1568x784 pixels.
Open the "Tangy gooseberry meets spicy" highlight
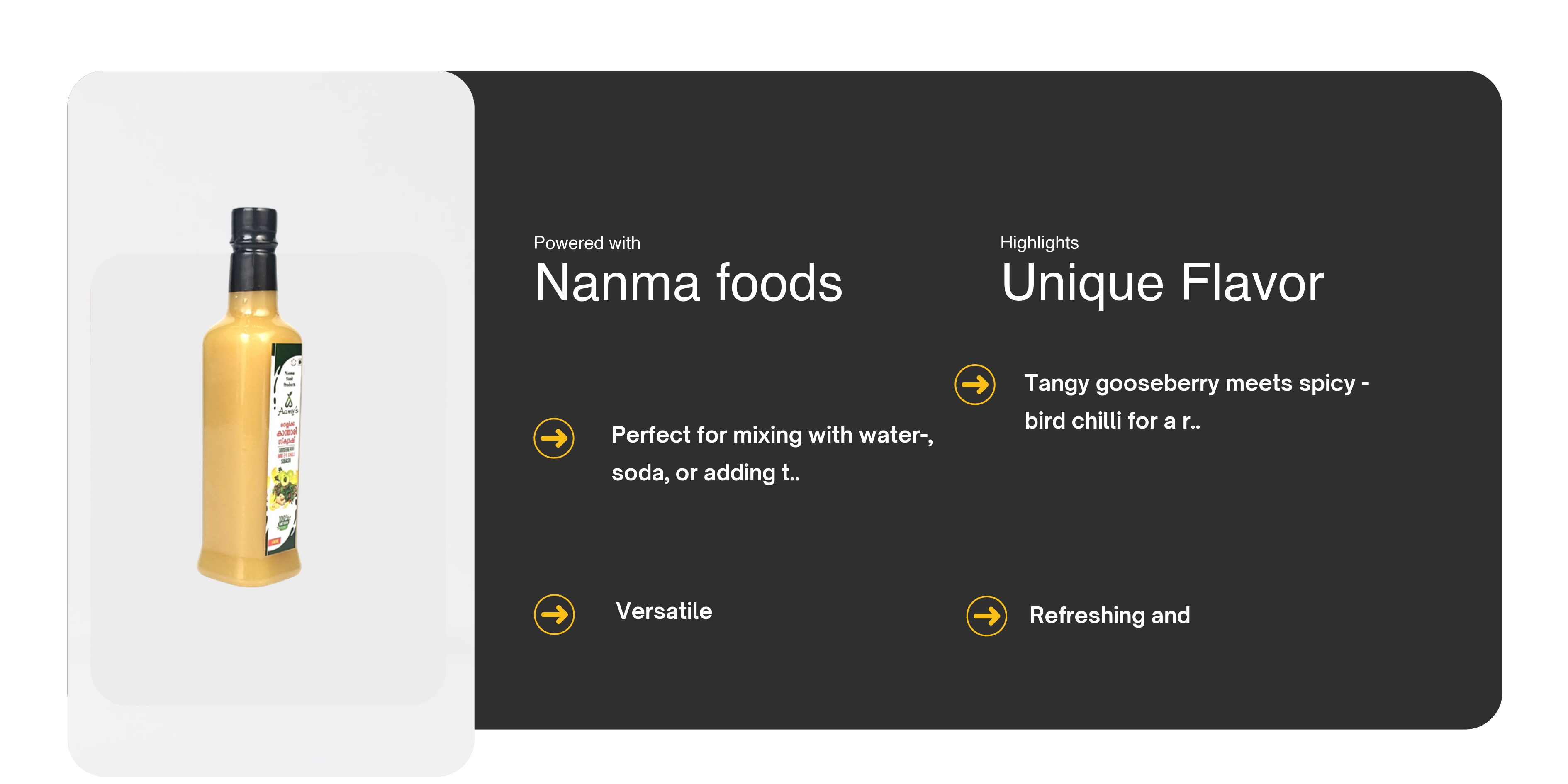1197,383
